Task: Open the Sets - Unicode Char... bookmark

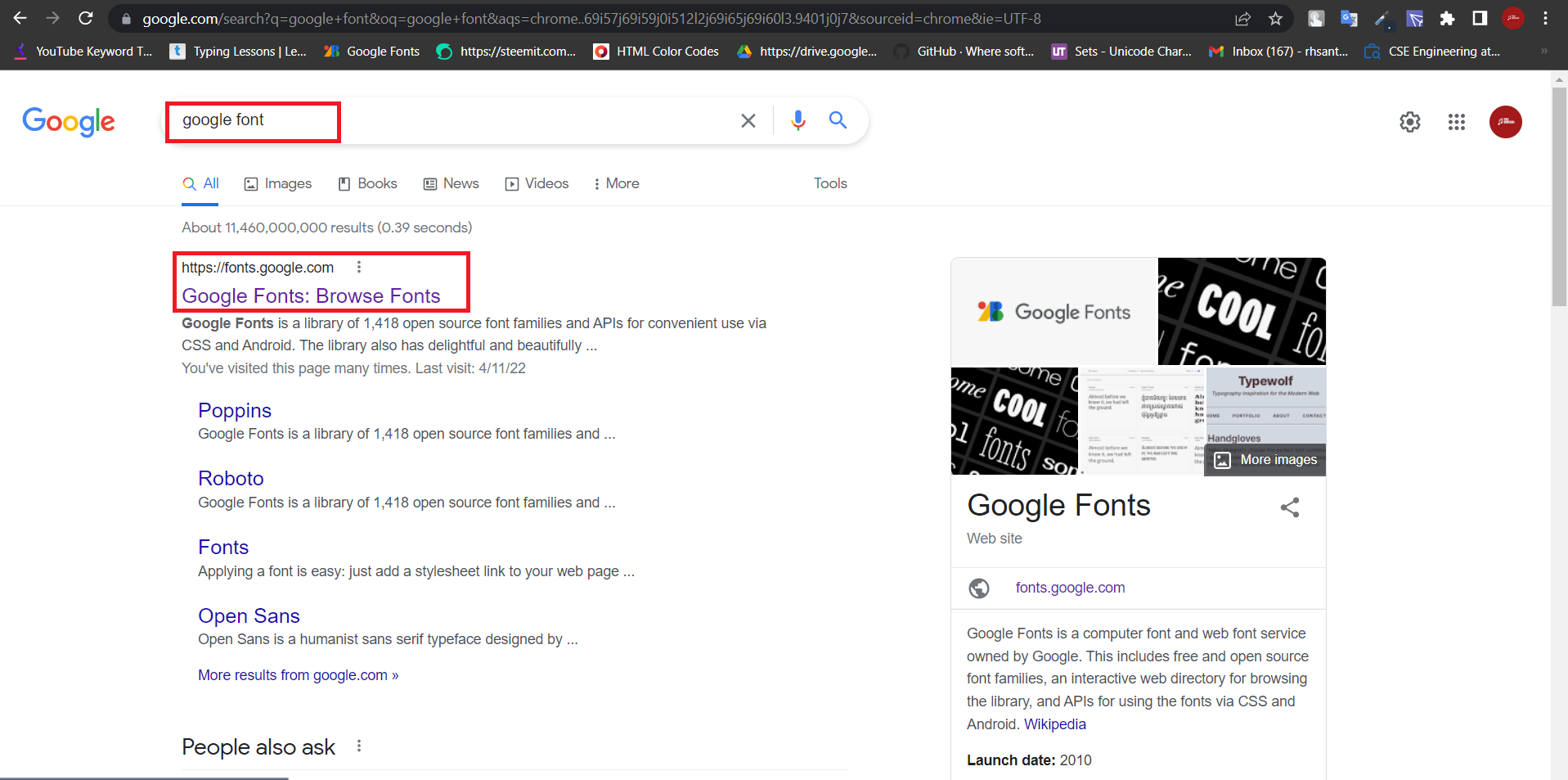Action: pos(1121,52)
